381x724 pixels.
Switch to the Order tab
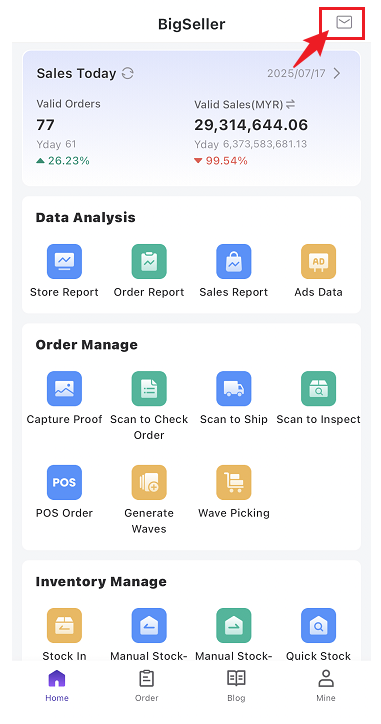(147, 686)
